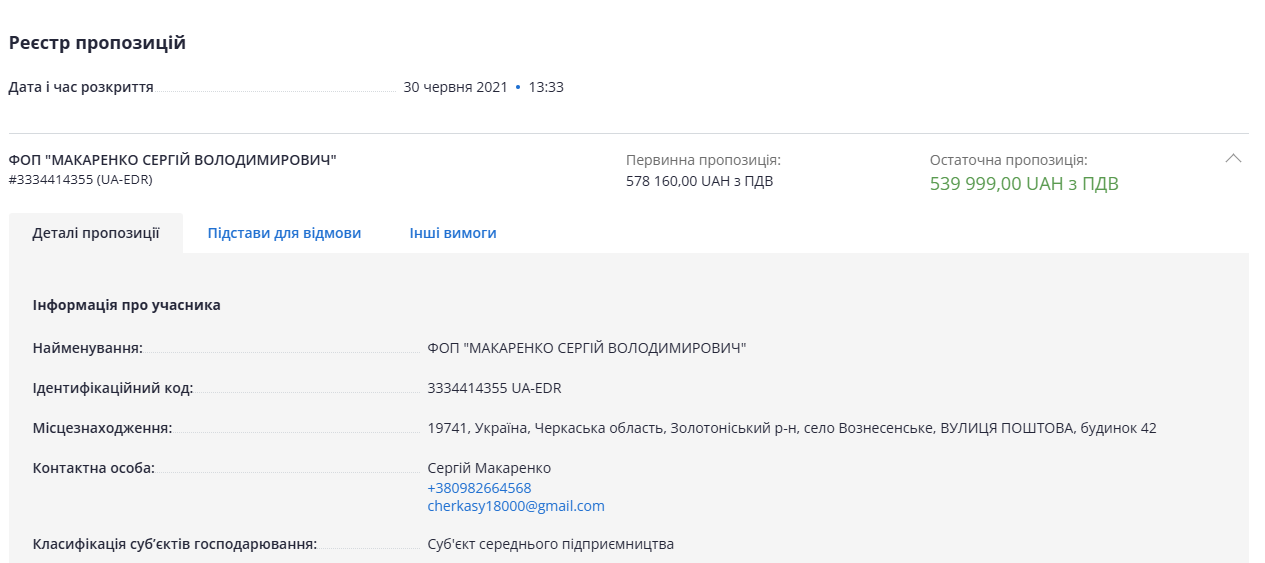Click the #3334414355 (UA-EDR) code under bidder name
Image resolution: width=1265 pixels, height=563 pixels.
point(80,180)
